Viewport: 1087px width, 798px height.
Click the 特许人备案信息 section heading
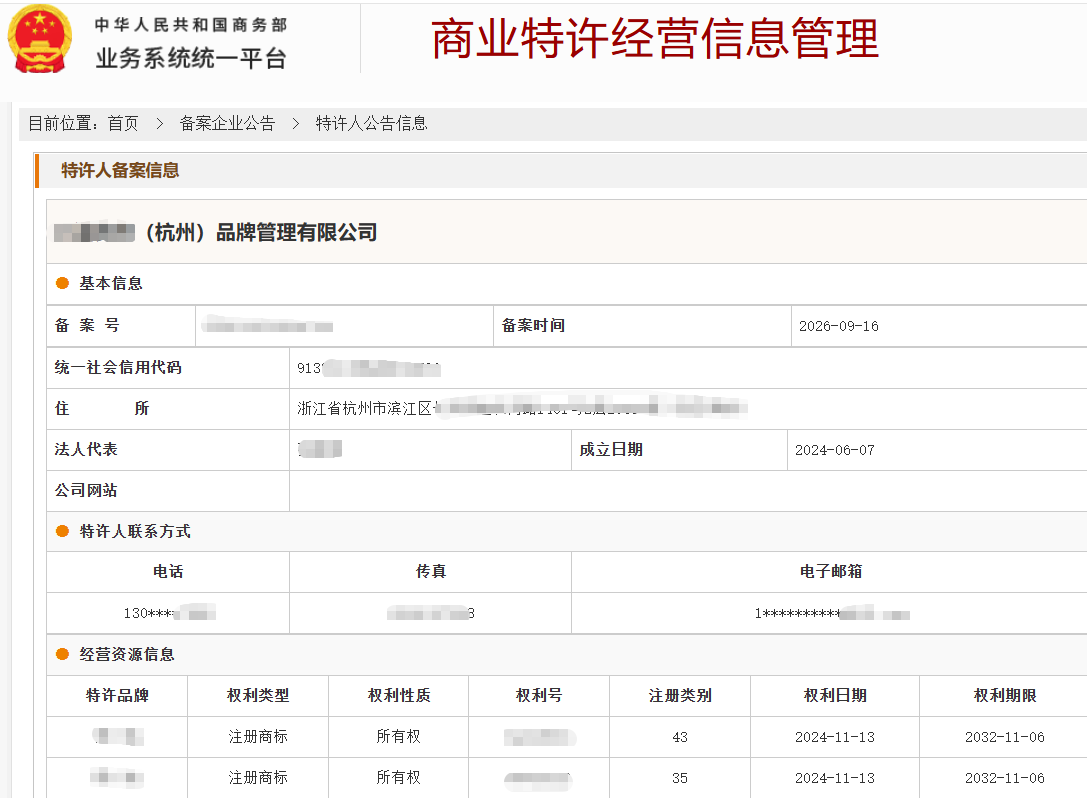120,171
